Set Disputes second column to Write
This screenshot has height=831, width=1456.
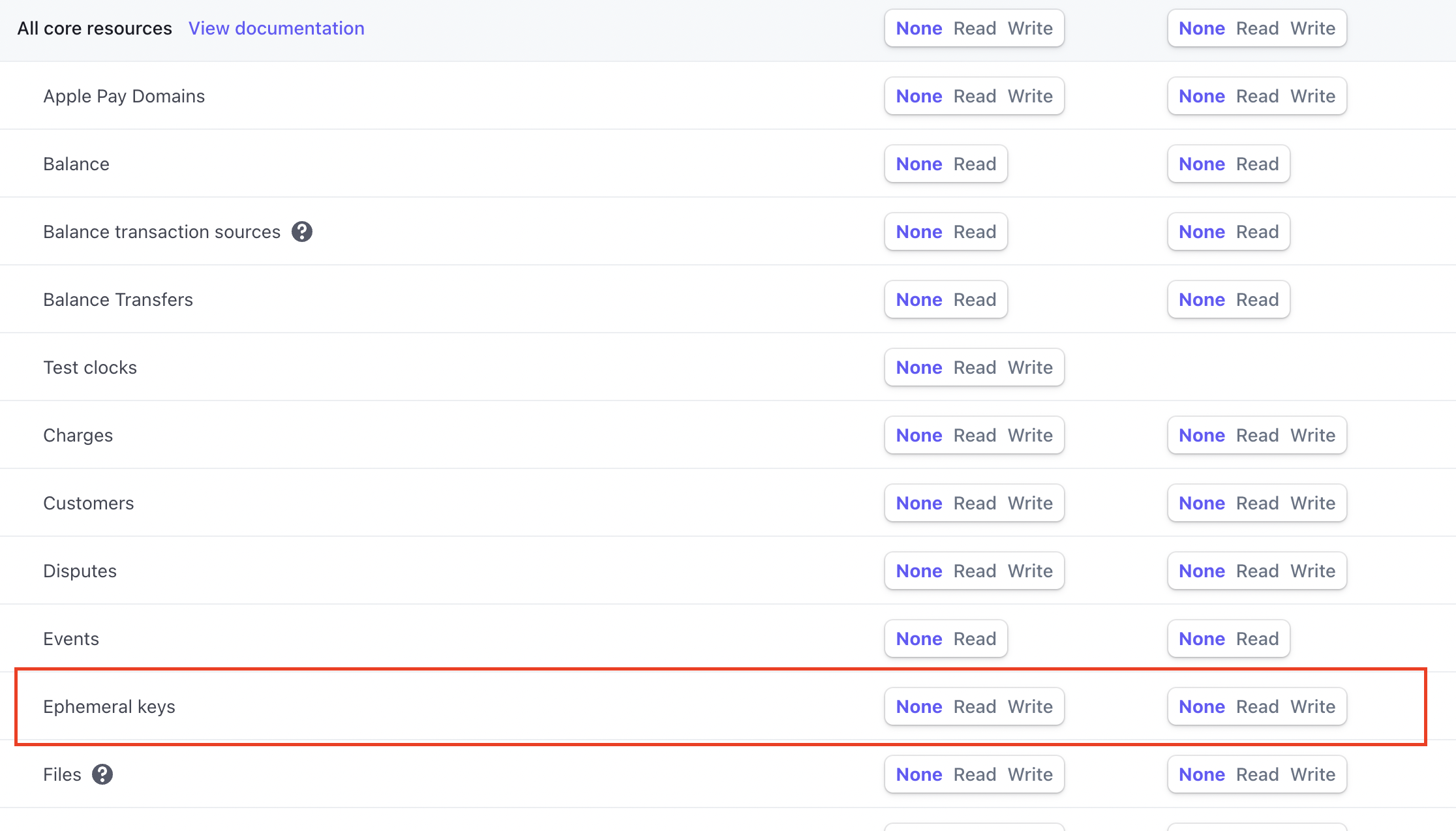click(x=1312, y=571)
